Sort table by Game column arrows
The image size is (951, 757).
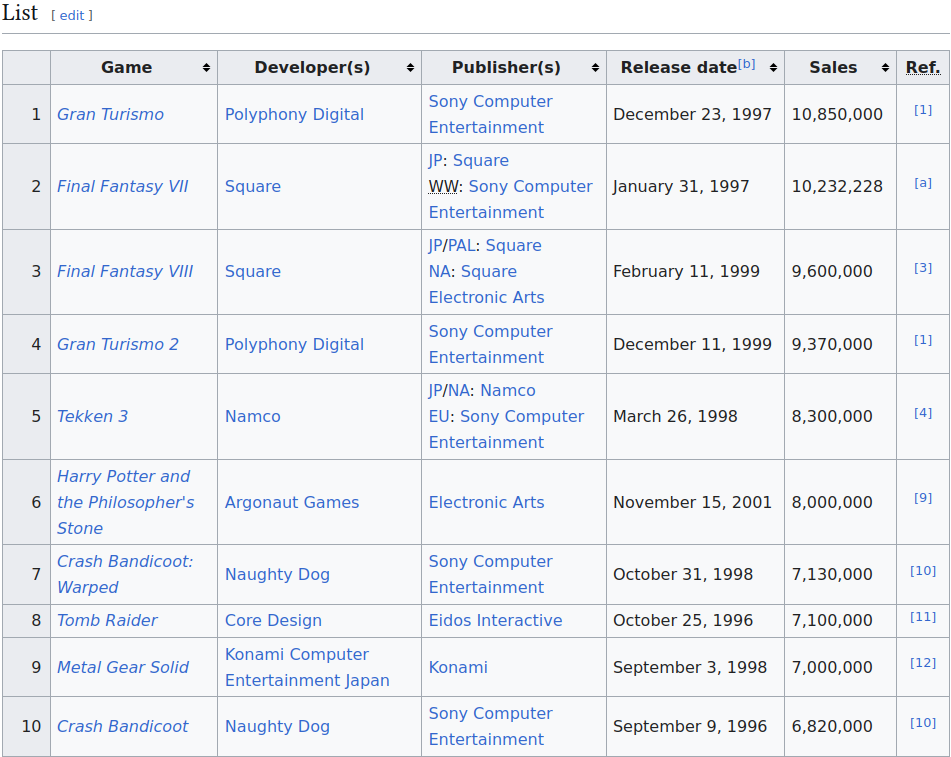coord(206,68)
